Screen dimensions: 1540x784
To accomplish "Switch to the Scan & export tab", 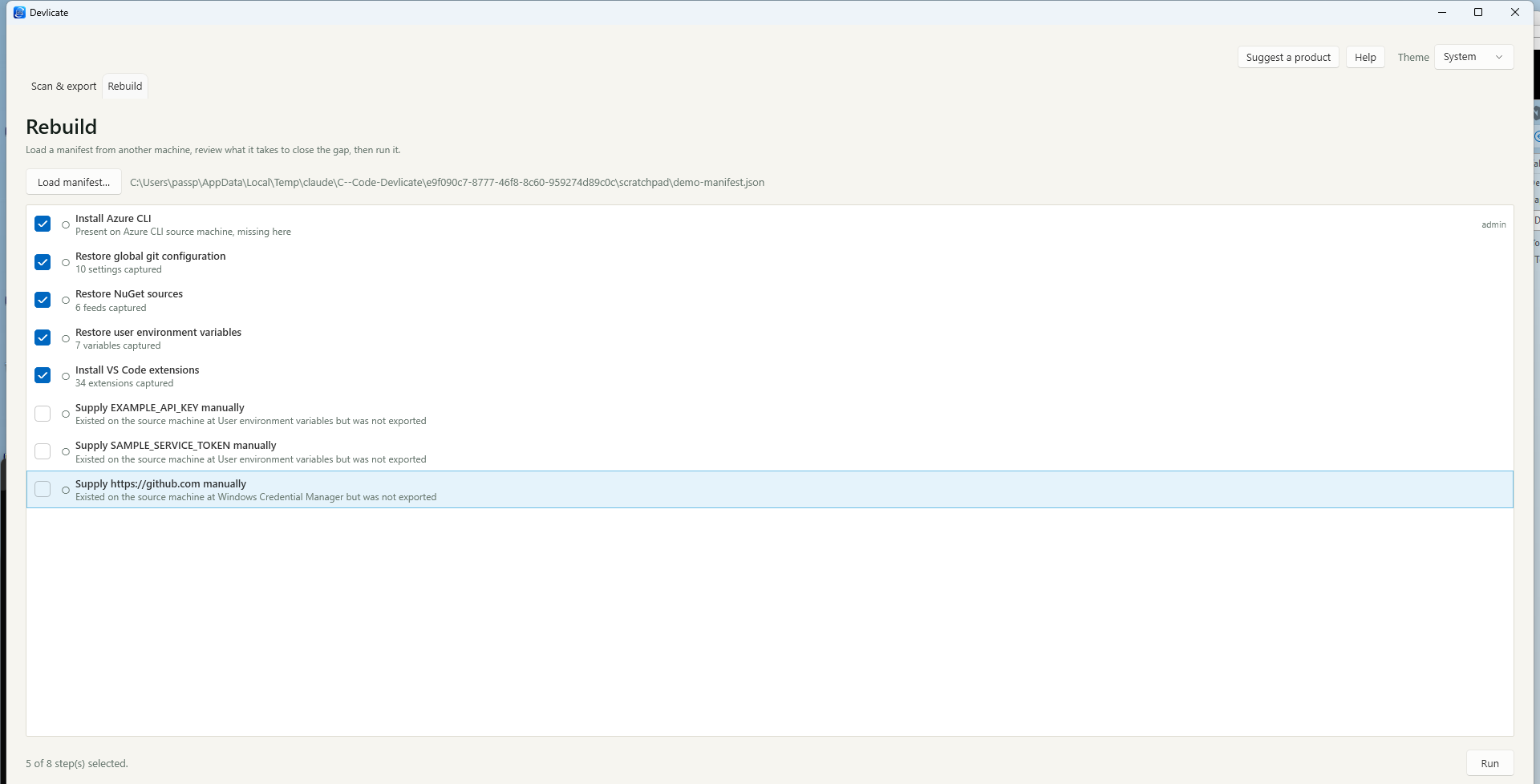I will pos(63,87).
